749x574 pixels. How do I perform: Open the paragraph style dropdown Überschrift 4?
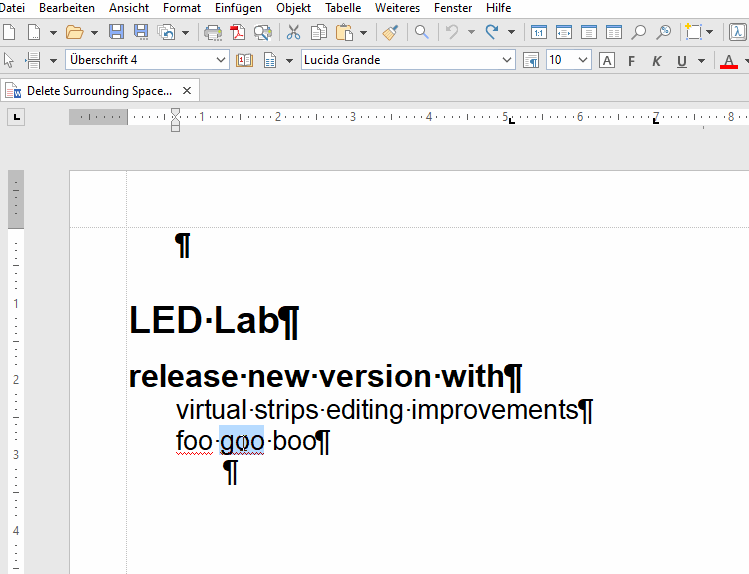click(221, 60)
